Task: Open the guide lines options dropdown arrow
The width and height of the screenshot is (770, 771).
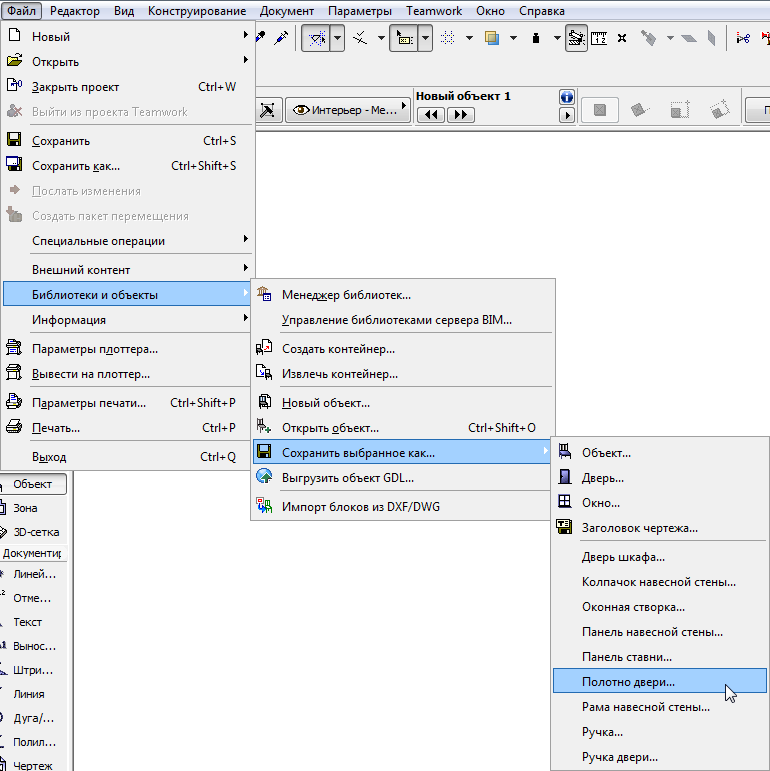Action: pyautogui.click(x=337, y=38)
